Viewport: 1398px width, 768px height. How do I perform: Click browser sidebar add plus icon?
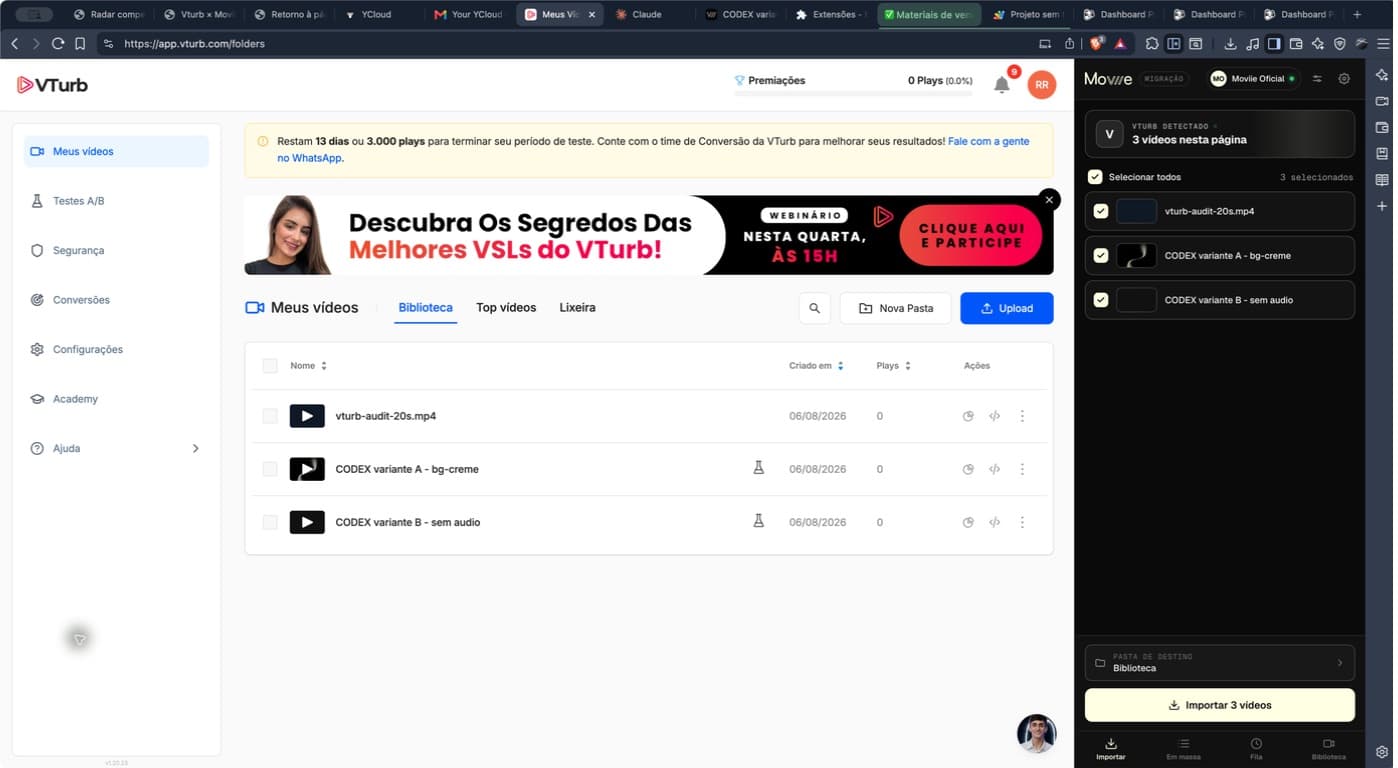(x=1382, y=206)
